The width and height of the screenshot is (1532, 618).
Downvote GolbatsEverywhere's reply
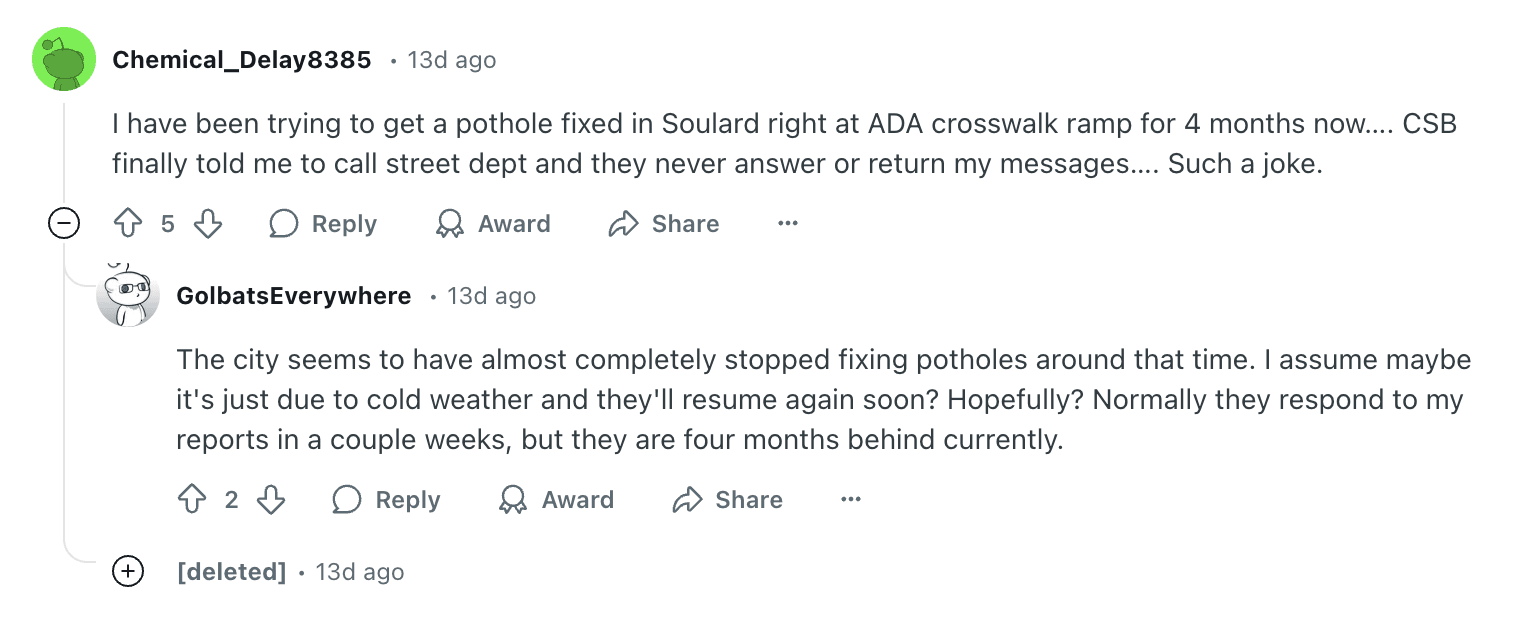271,500
